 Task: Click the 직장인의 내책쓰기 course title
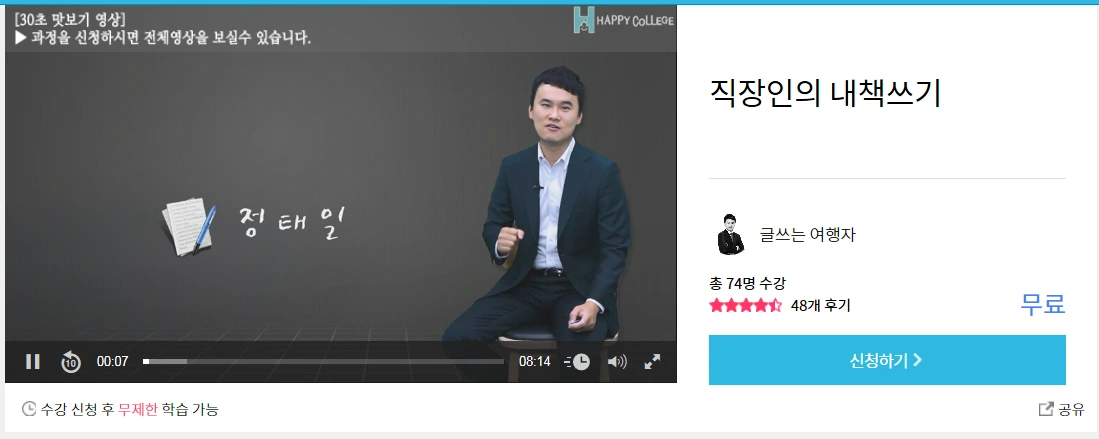(825, 94)
